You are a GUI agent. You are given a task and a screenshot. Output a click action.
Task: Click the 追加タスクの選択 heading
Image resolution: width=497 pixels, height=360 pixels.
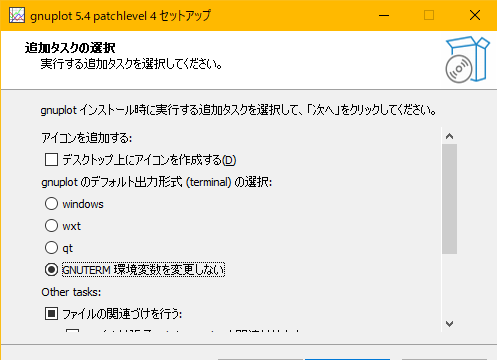click(70, 48)
